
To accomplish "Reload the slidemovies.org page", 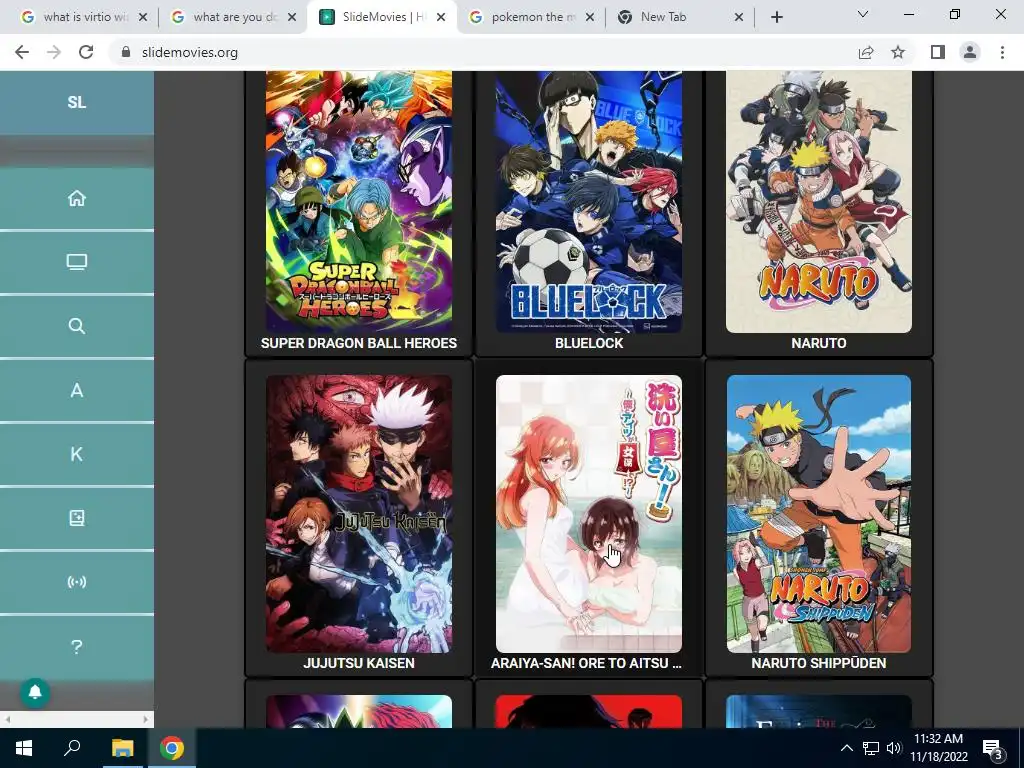I will coord(86,52).
